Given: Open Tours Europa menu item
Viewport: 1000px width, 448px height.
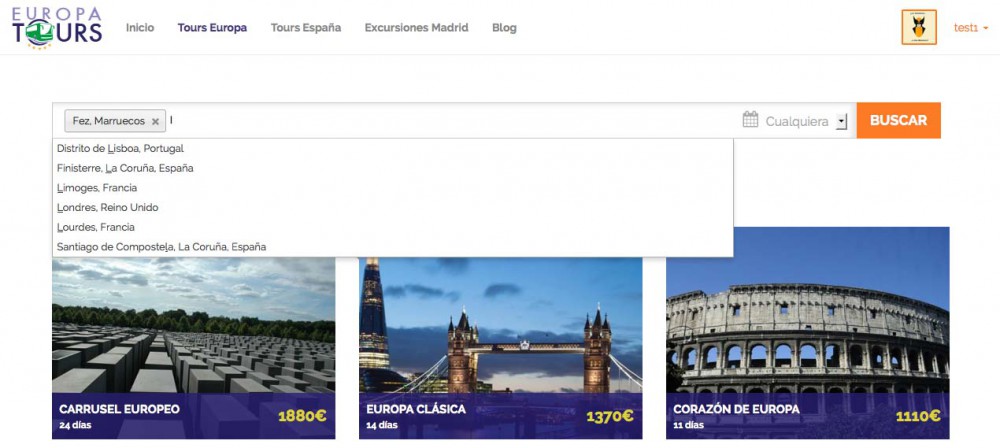Looking at the screenshot, I should point(212,28).
